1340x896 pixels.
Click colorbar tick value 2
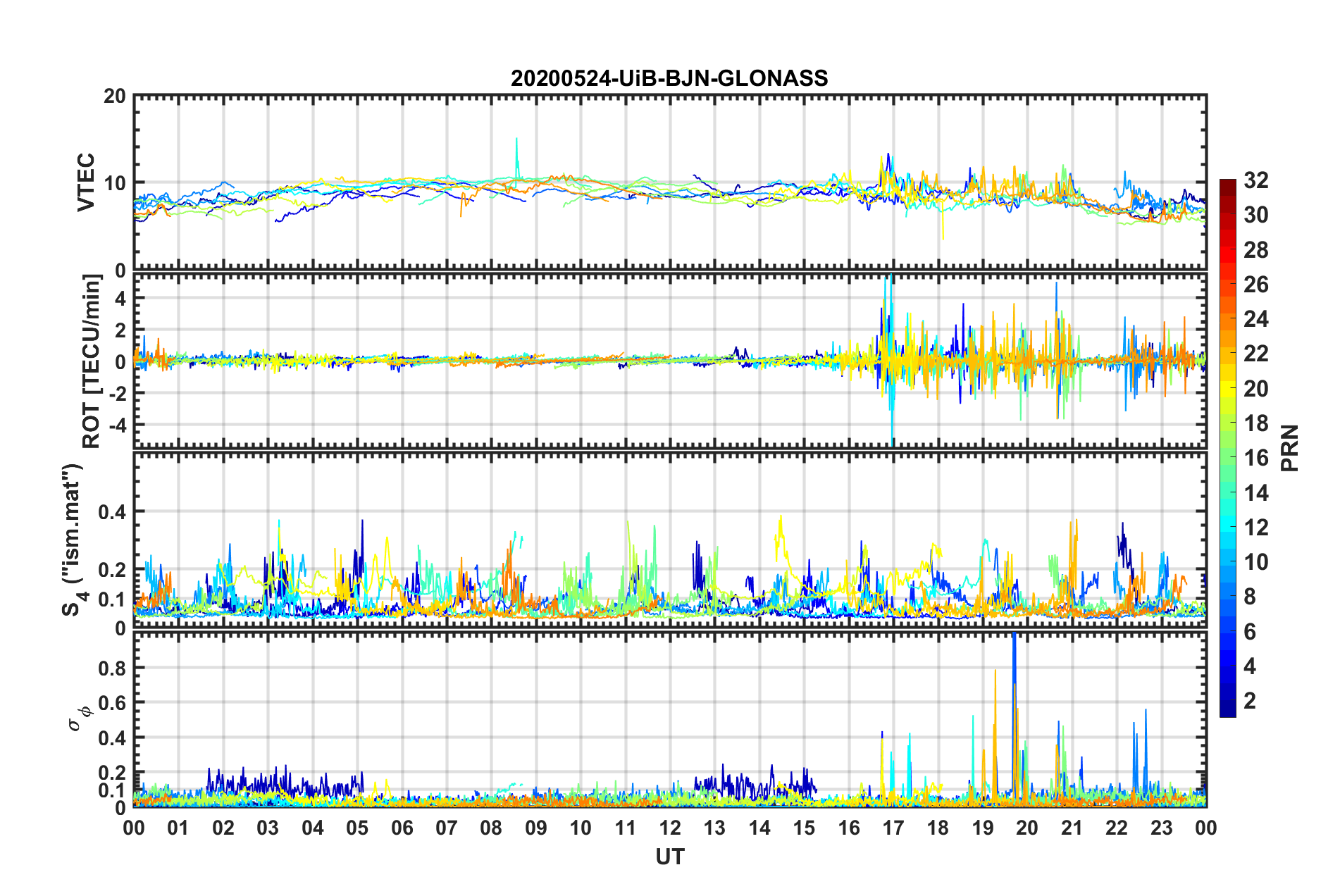pos(1250,701)
